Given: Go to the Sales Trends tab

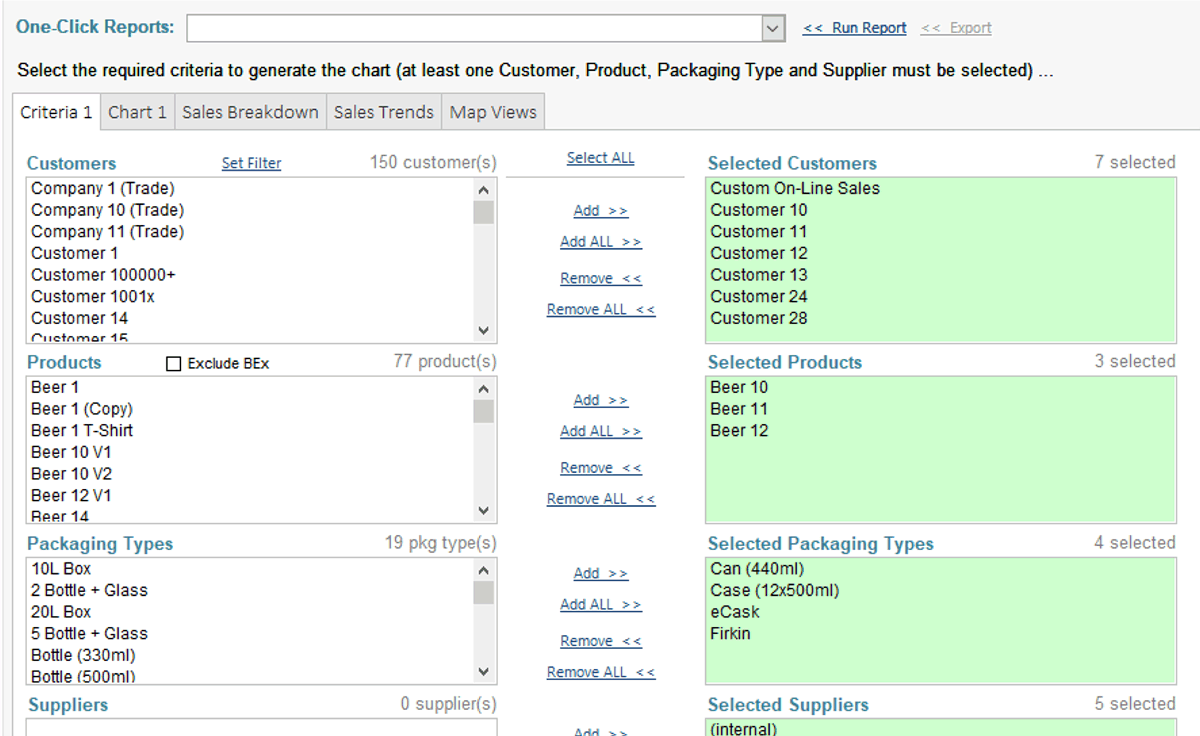Looking at the screenshot, I should coord(384,112).
